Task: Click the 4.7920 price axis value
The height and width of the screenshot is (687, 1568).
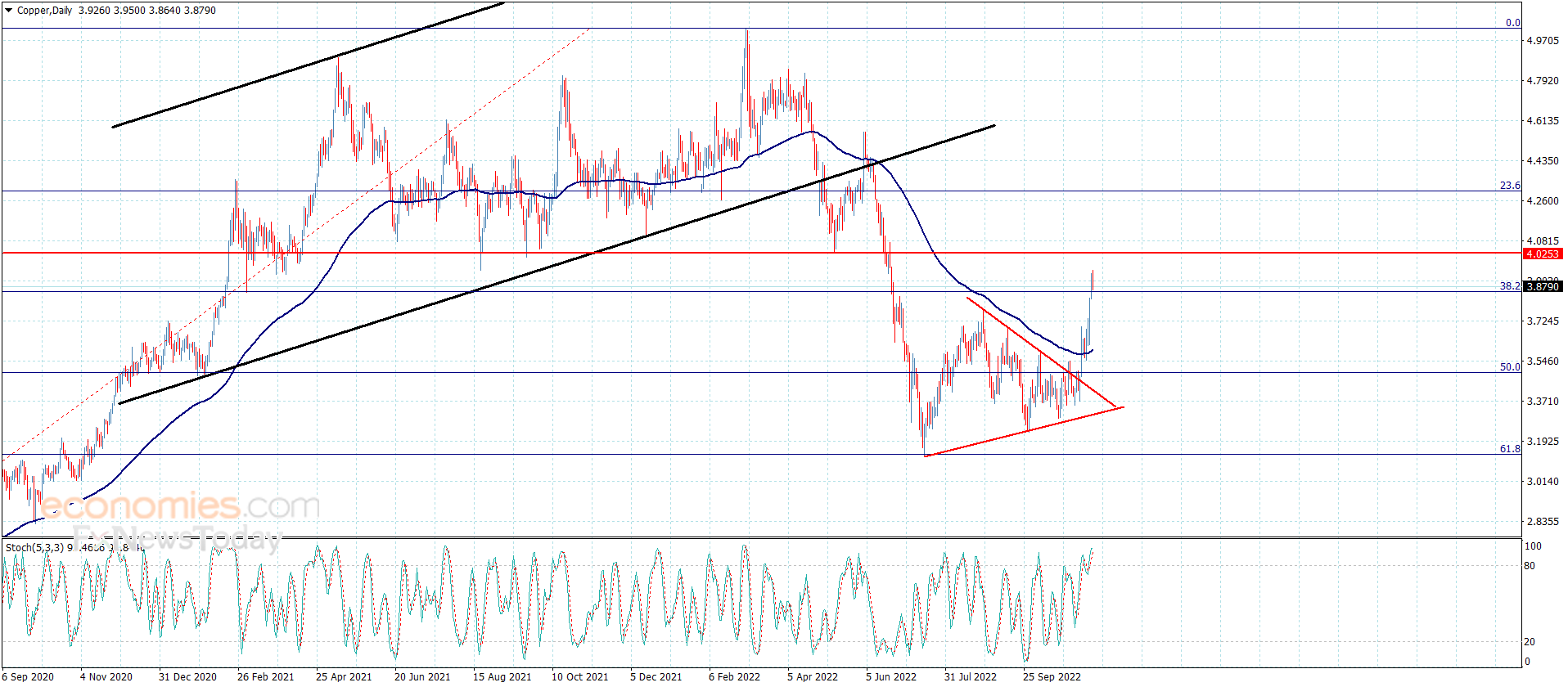Action: pyautogui.click(x=1543, y=81)
